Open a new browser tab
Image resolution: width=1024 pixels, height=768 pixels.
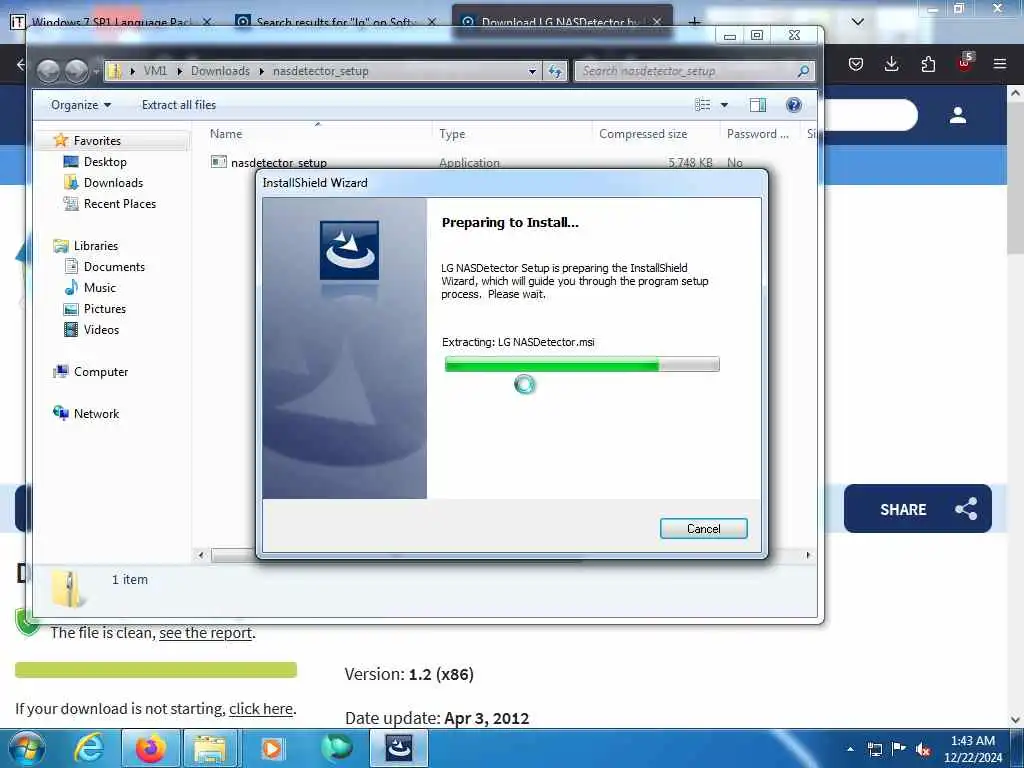click(x=694, y=22)
